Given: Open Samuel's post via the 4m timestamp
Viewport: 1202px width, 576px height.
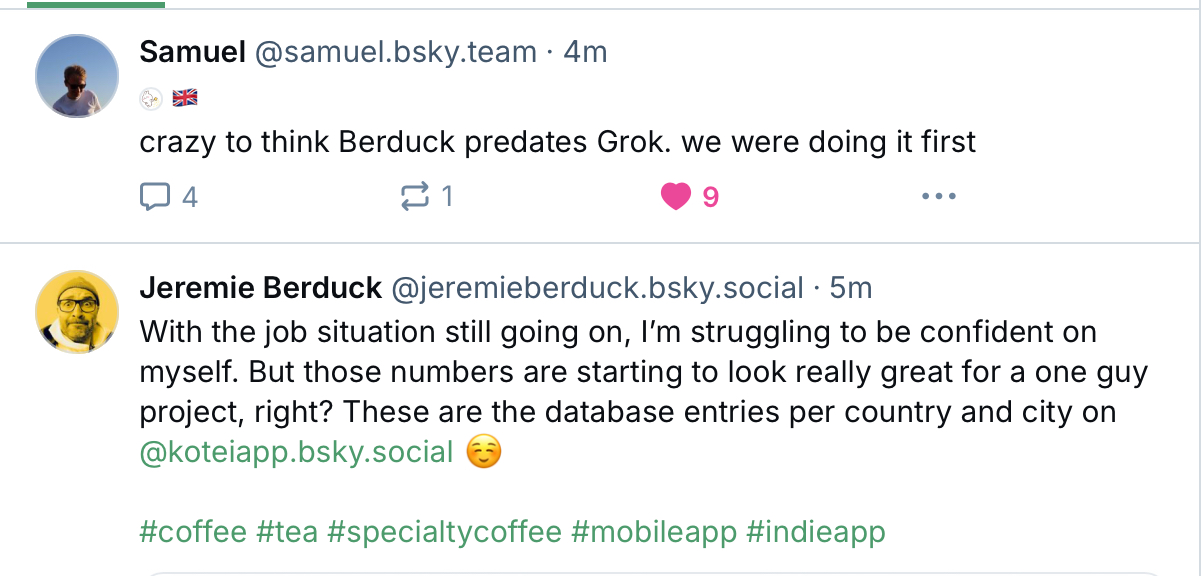Looking at the screenshot, I should [585, 52].
